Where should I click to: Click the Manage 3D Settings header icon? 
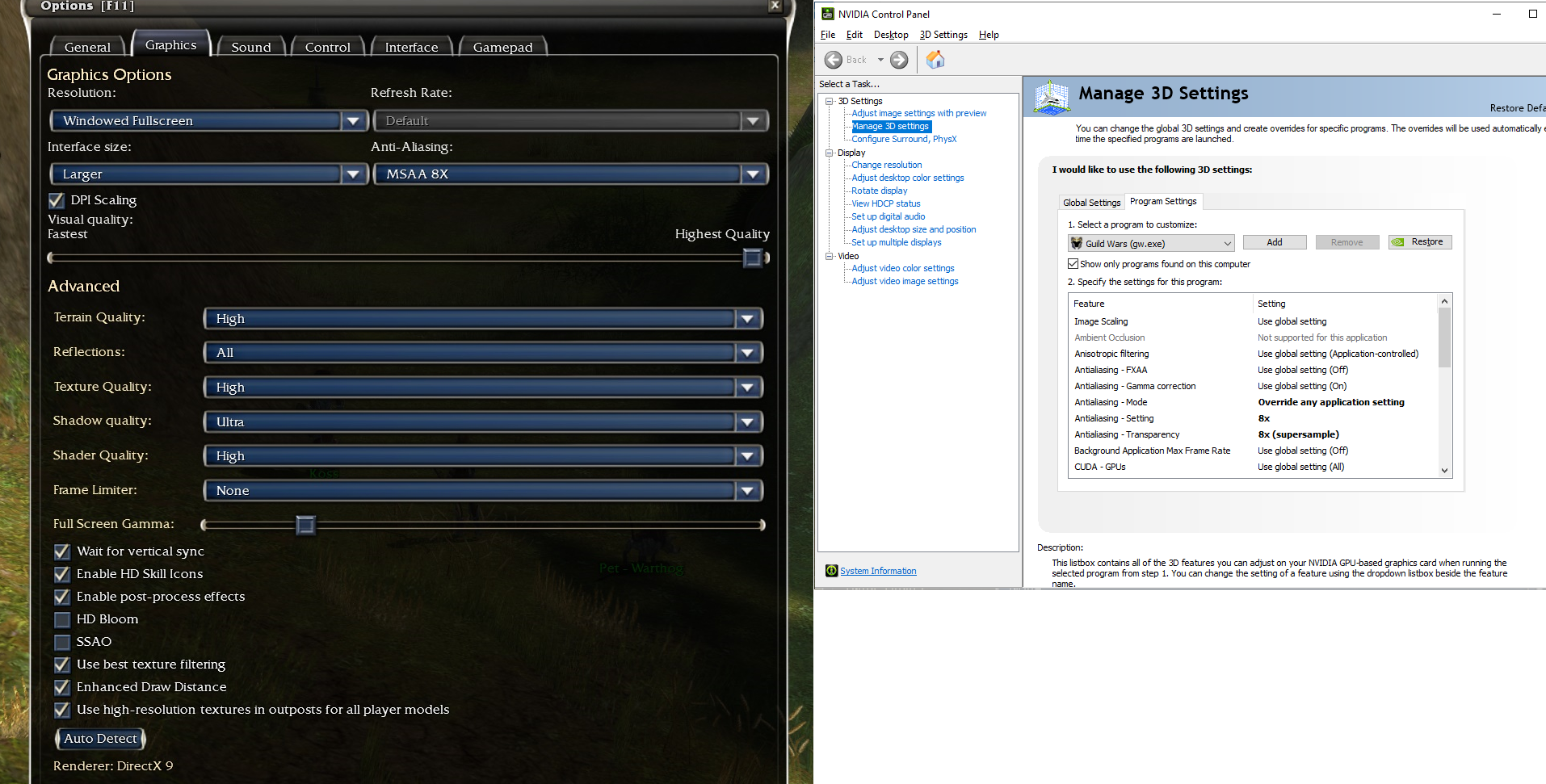[1052, 97]
